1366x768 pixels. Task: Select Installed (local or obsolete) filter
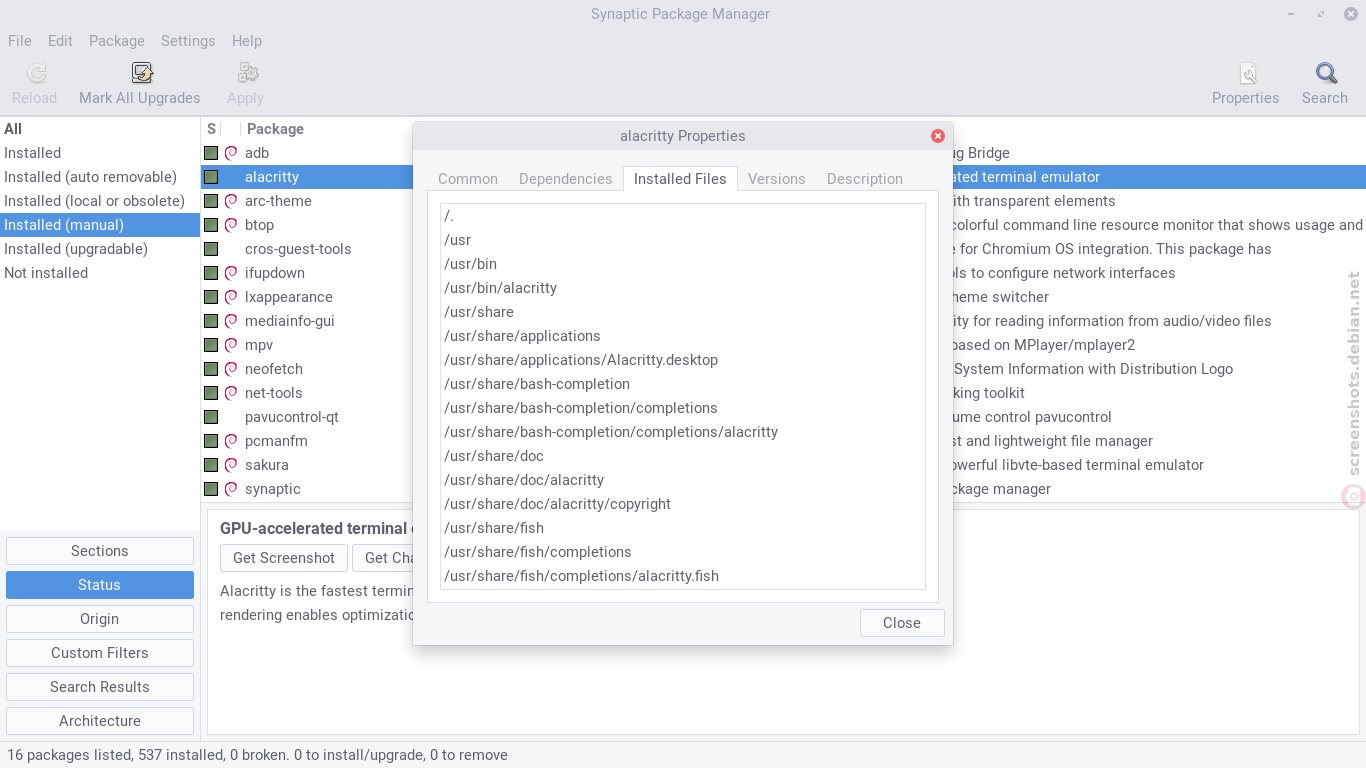pos(100,201)
